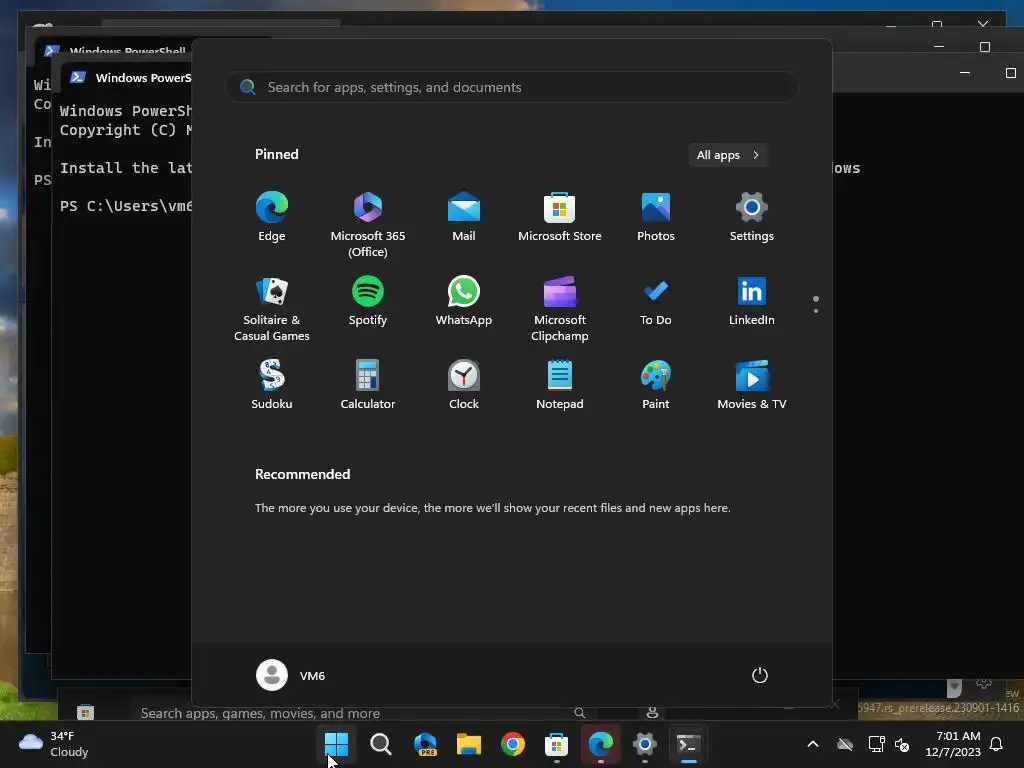Click the Start menu search box
1024x768 pixels.
pyautogui.click(x=511, y=87)
